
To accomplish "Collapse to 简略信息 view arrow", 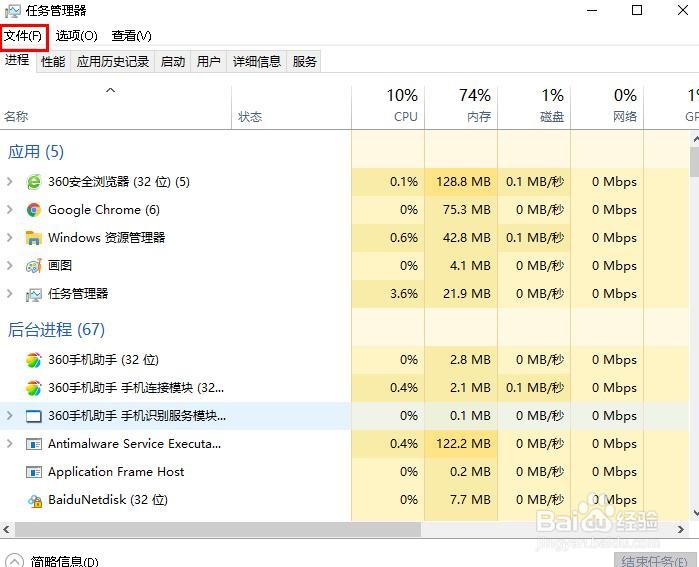I will pyautogui.click(x=14, y=560).
